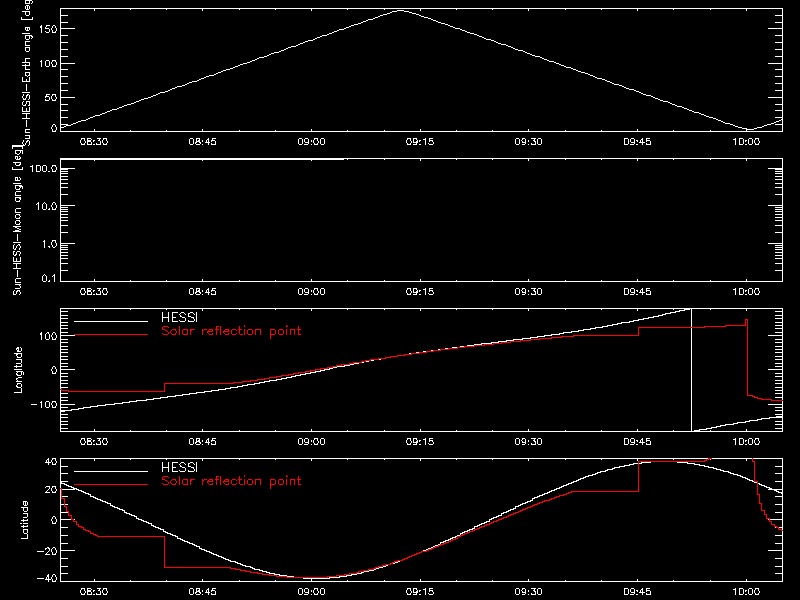Select HESSI legend label in Longitude plot

pyautogui.click(x=179, y=317)
